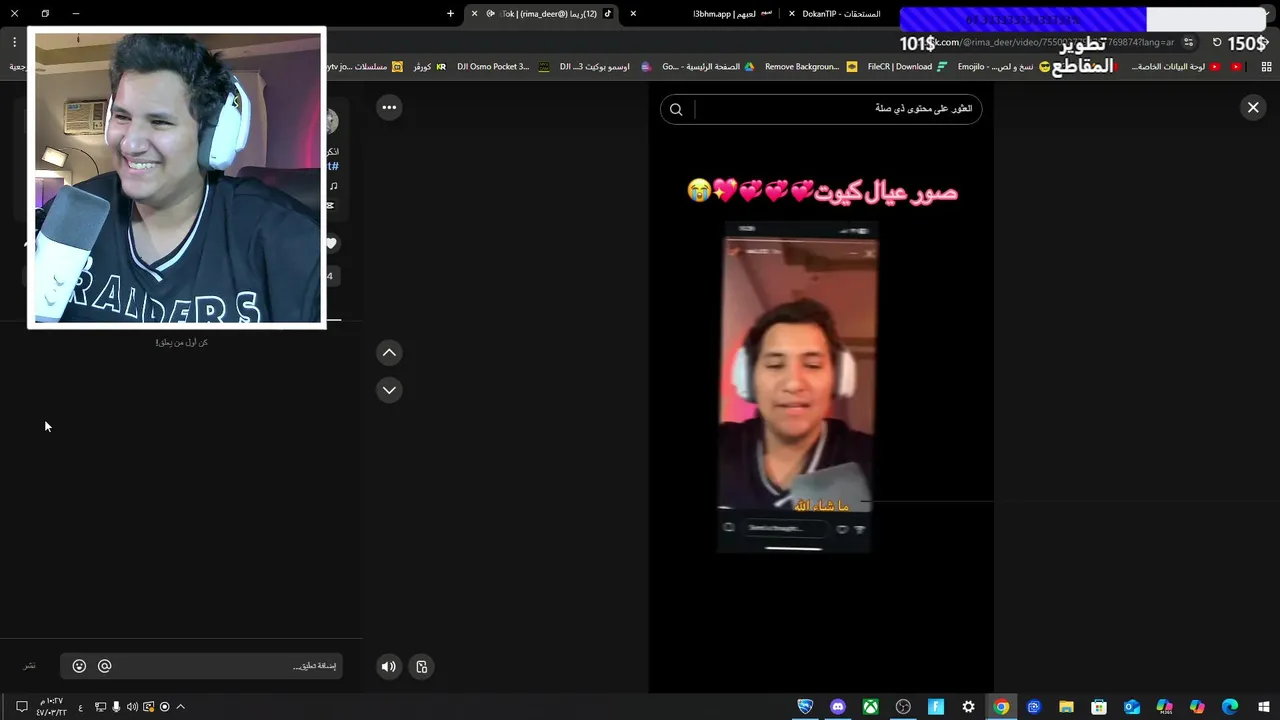
Task: Open OBS Studio from taskbar
Action: [x=903, y=707]
